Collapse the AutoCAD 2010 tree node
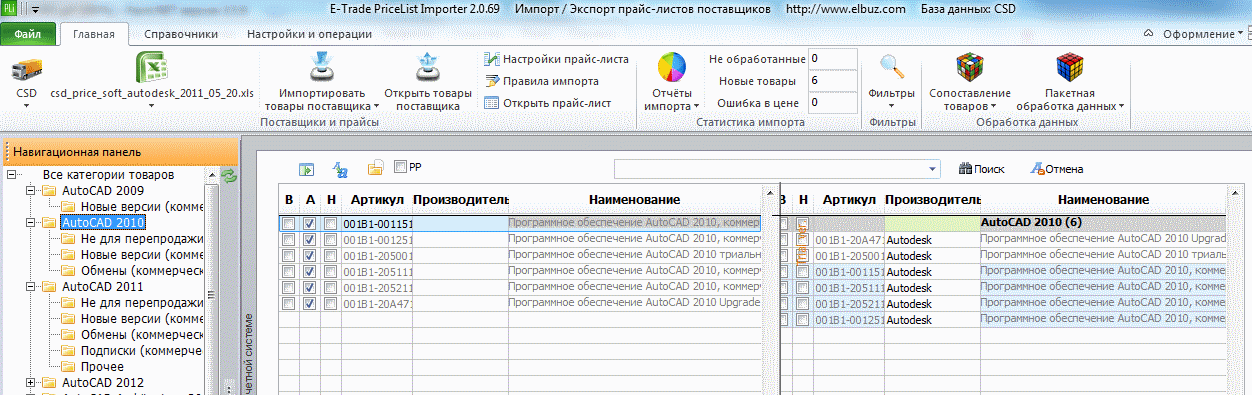This screenshot has width=1252, height=395. pos(31,222)
